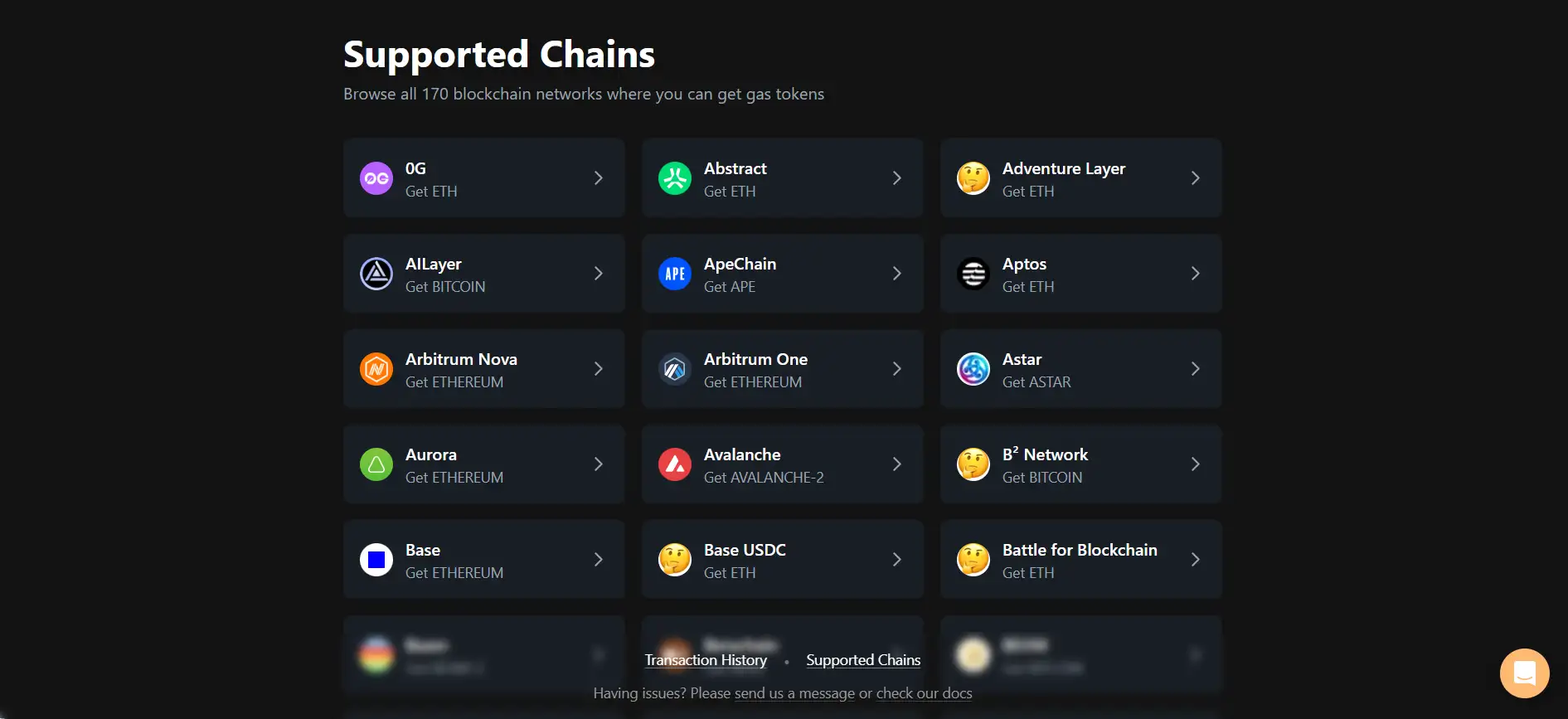Click the green Abstract chain logo

[x=675, y=178]
